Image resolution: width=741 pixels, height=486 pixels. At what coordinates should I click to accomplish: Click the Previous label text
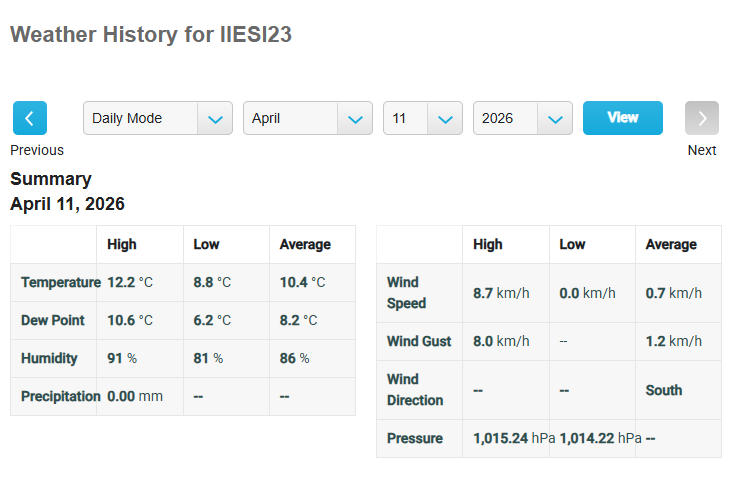pyautogui.click(x=37, y=150)
